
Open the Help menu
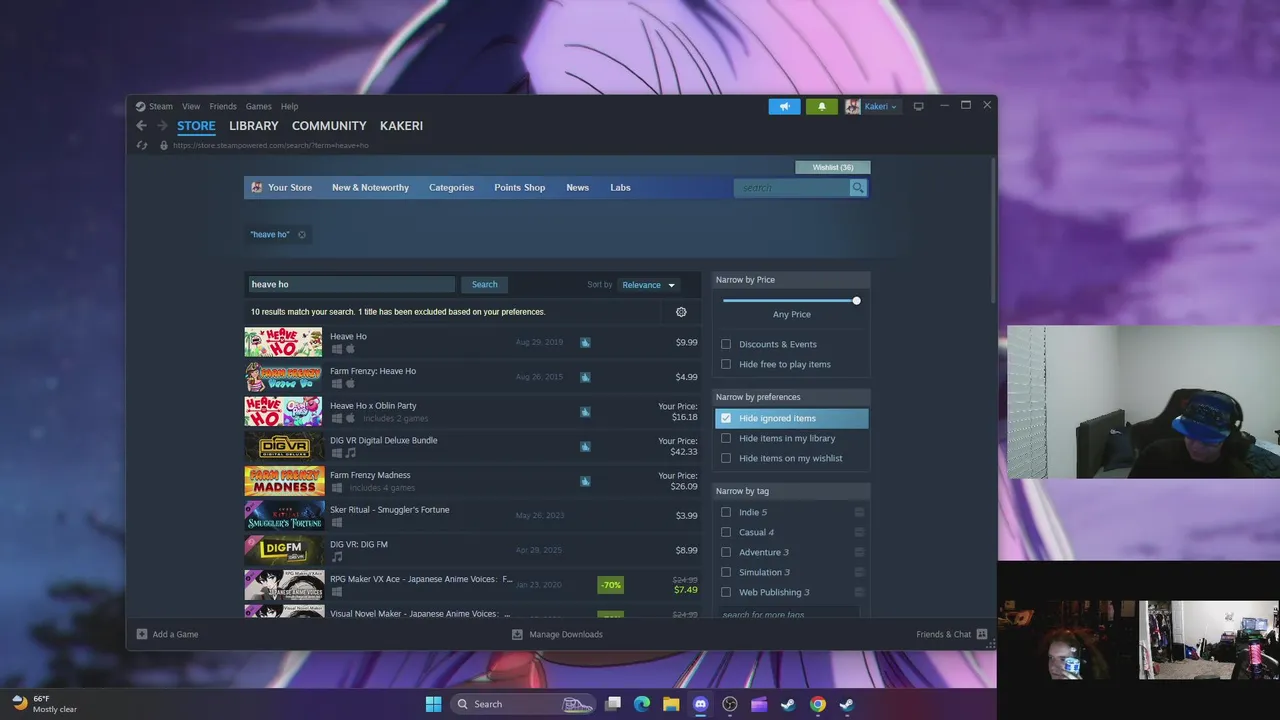289,106
